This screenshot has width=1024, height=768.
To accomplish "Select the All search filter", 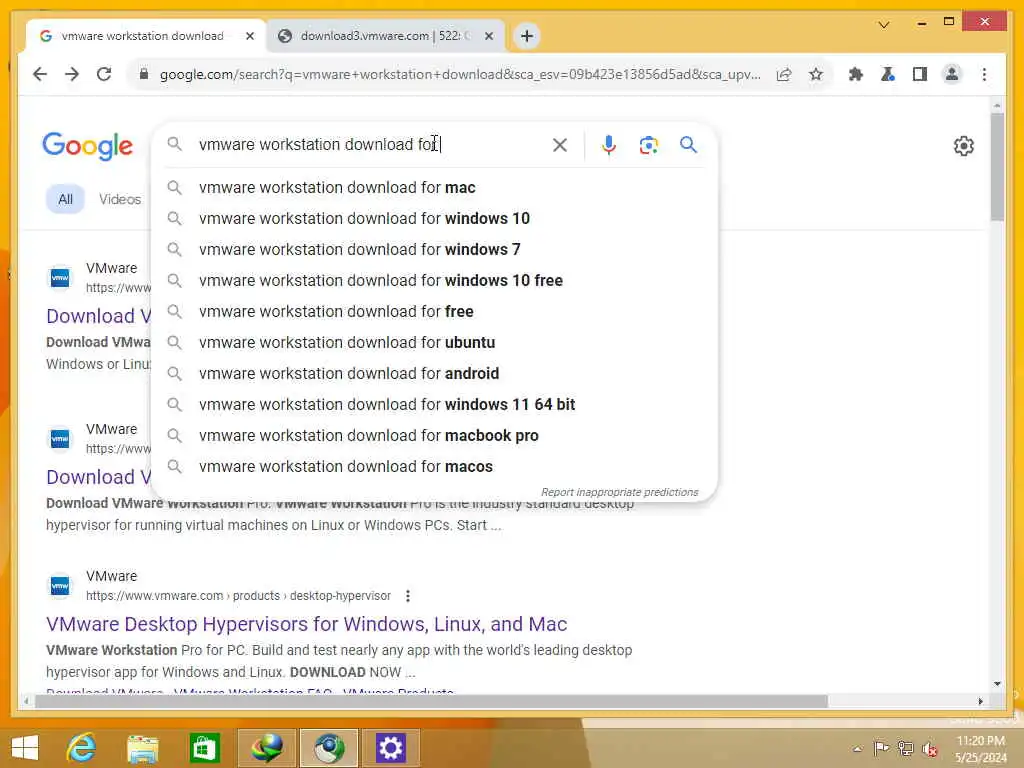I will click(65, 199).
